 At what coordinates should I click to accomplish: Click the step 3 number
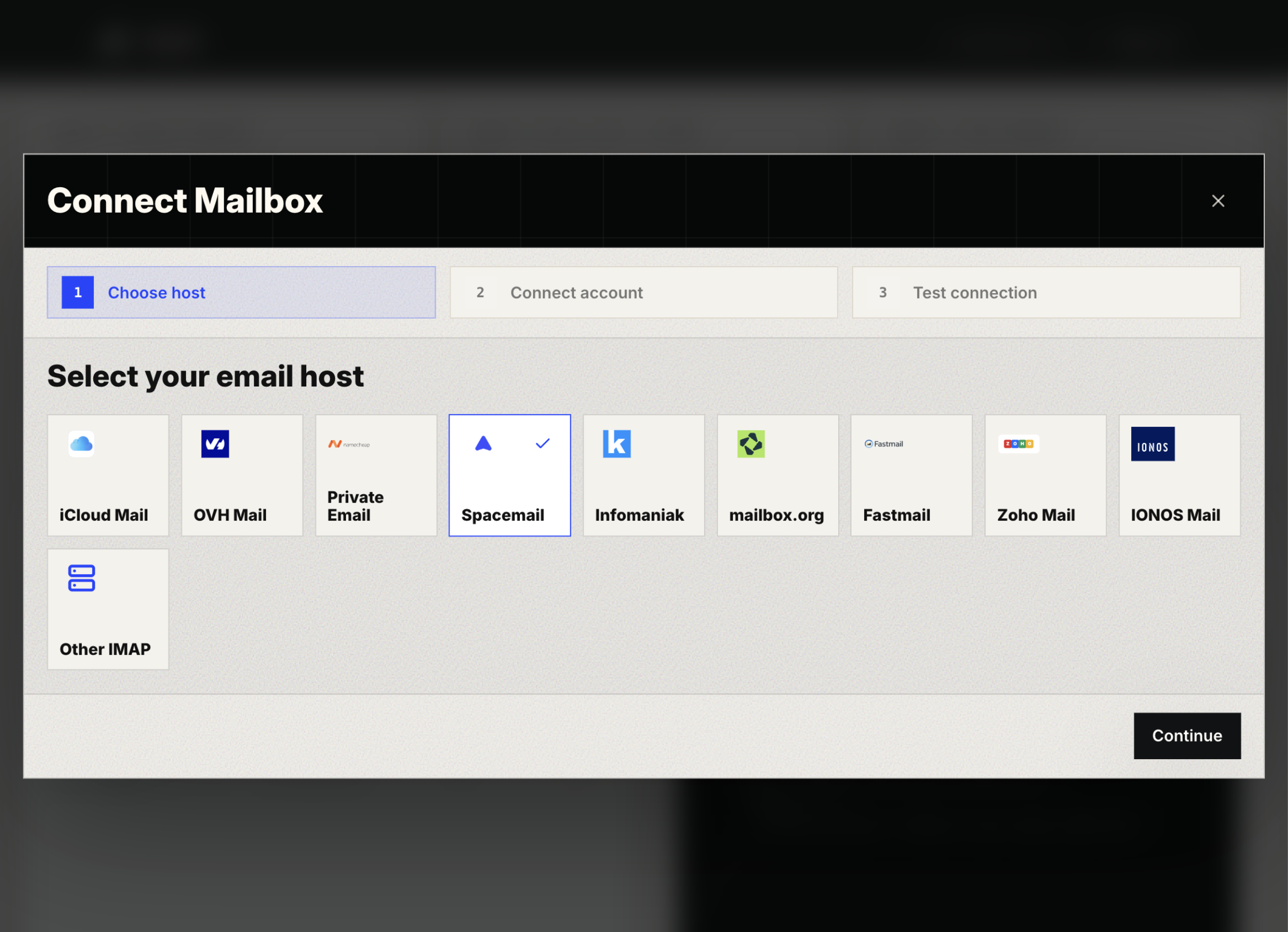[882, 292]
